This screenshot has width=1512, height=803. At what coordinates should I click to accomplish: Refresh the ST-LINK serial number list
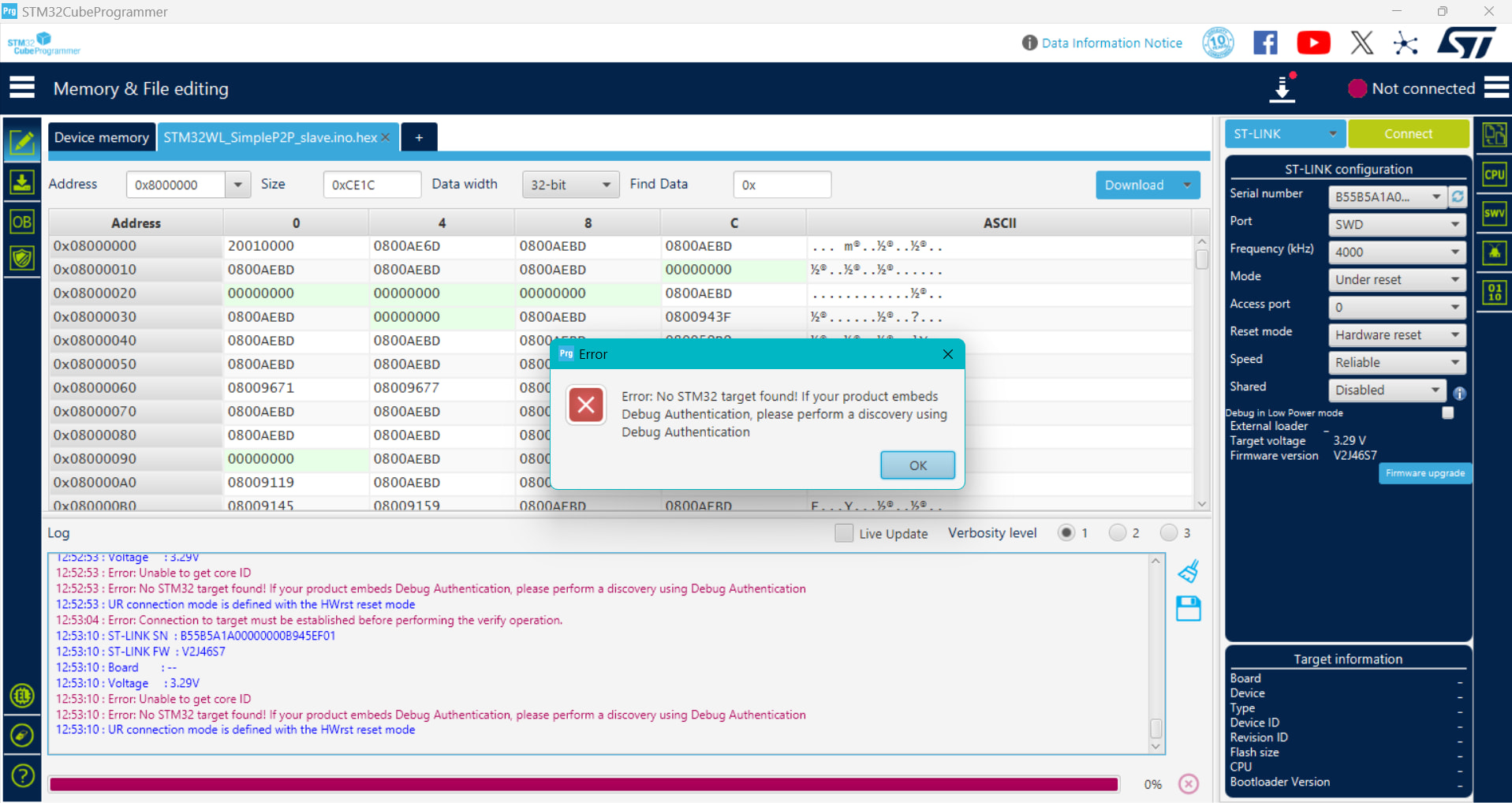point(1458,196)
